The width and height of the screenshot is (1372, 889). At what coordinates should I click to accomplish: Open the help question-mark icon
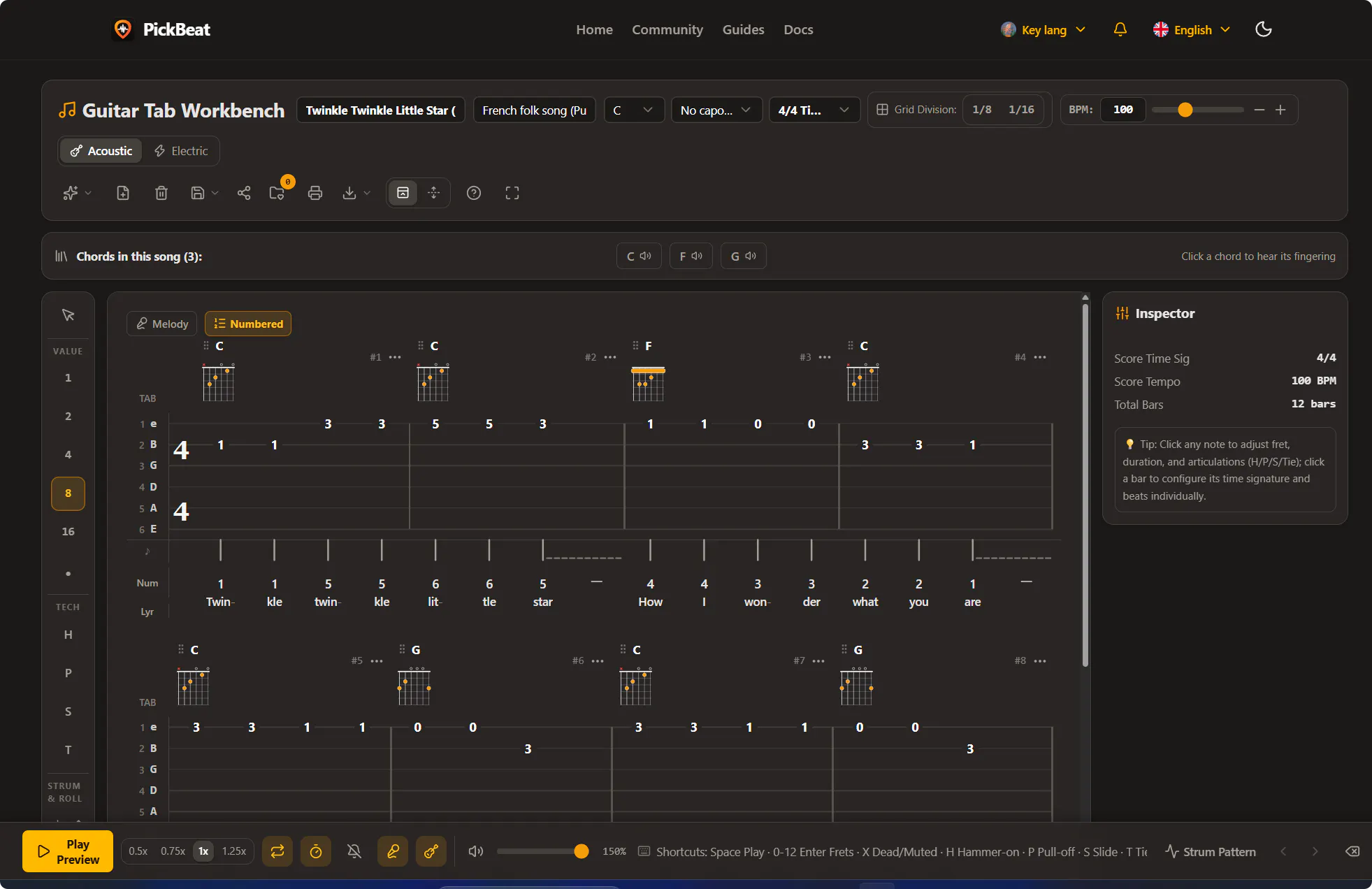pos(474,193)
